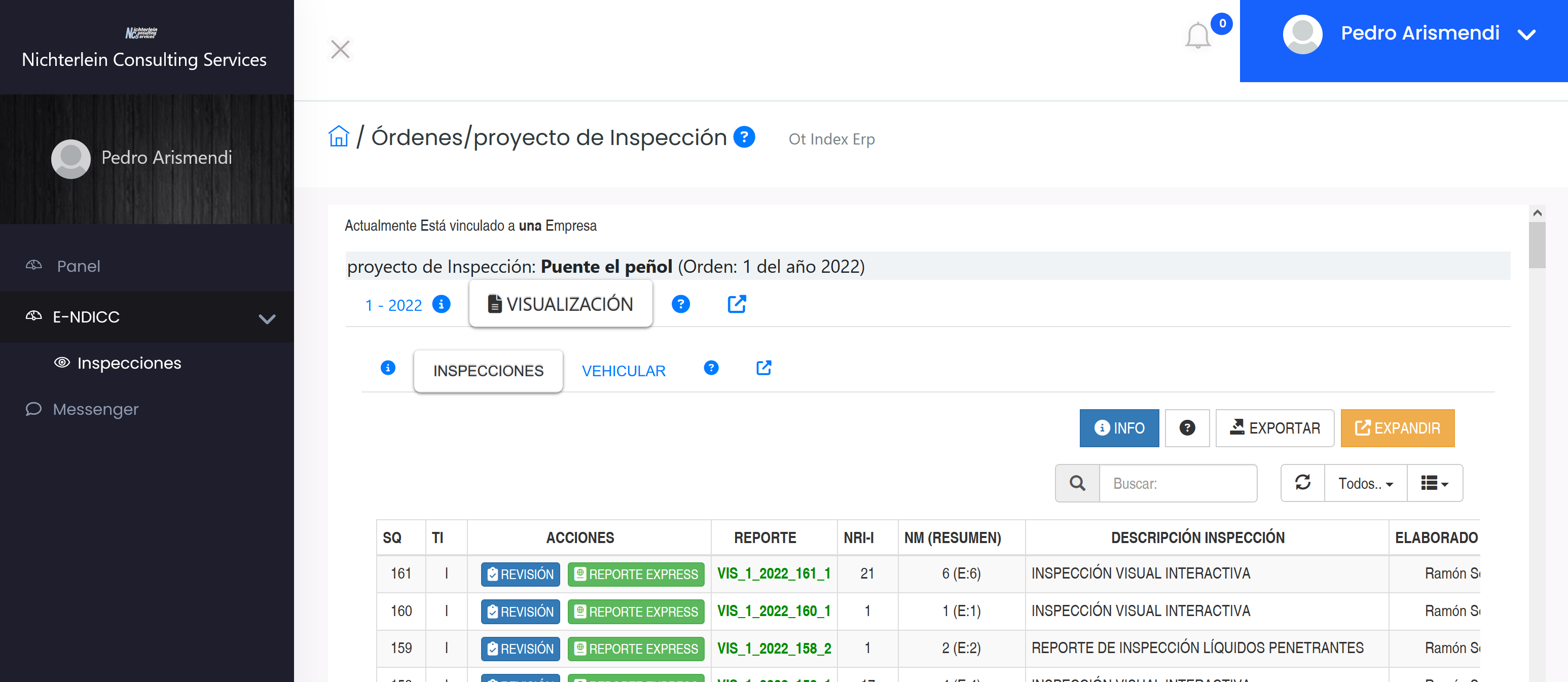This screenshot has height=682, width=1568.
Task: Click the orange EXPANDIR button
Action: [1398, 428]
